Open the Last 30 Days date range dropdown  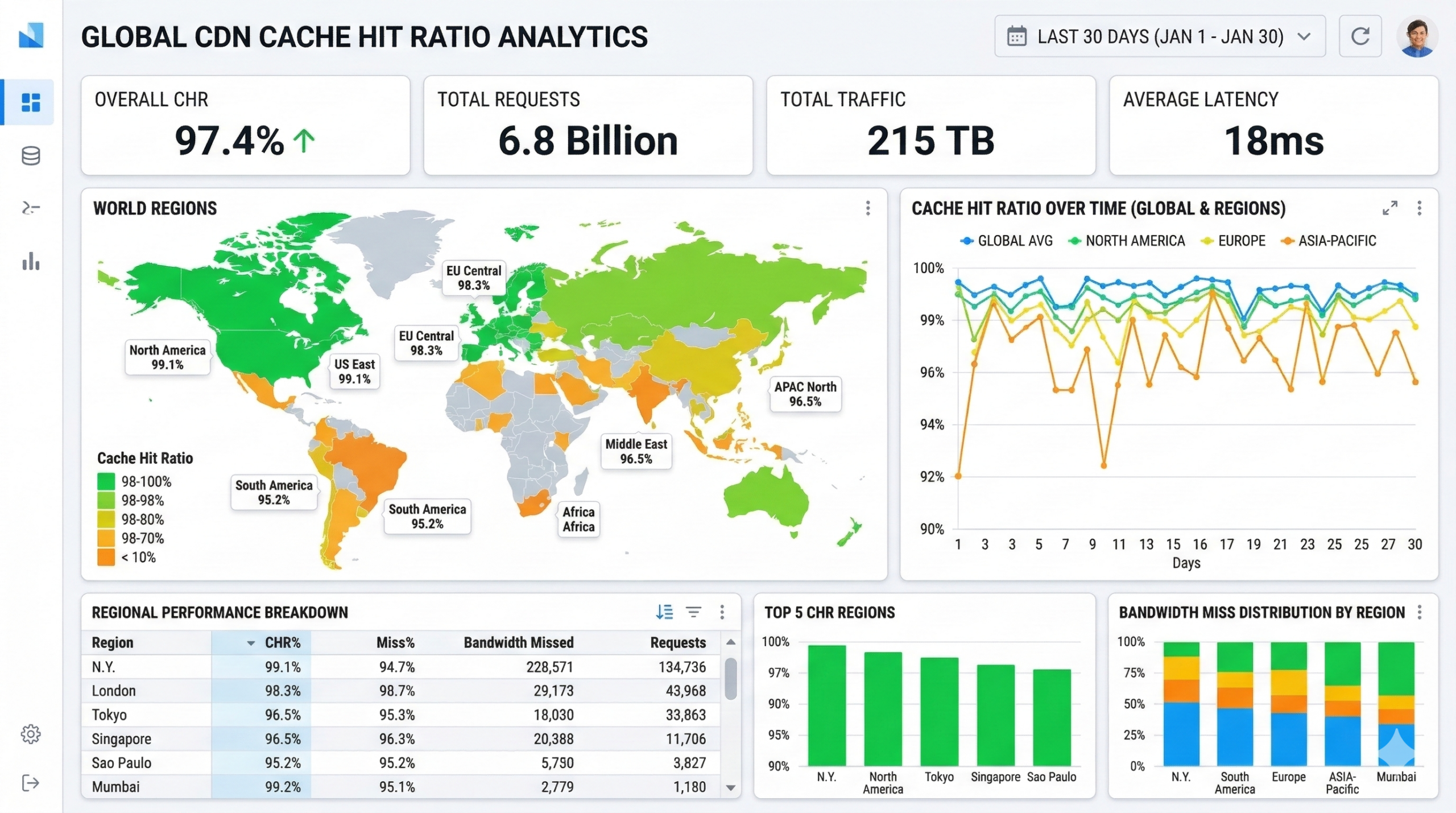[1160, 36]
